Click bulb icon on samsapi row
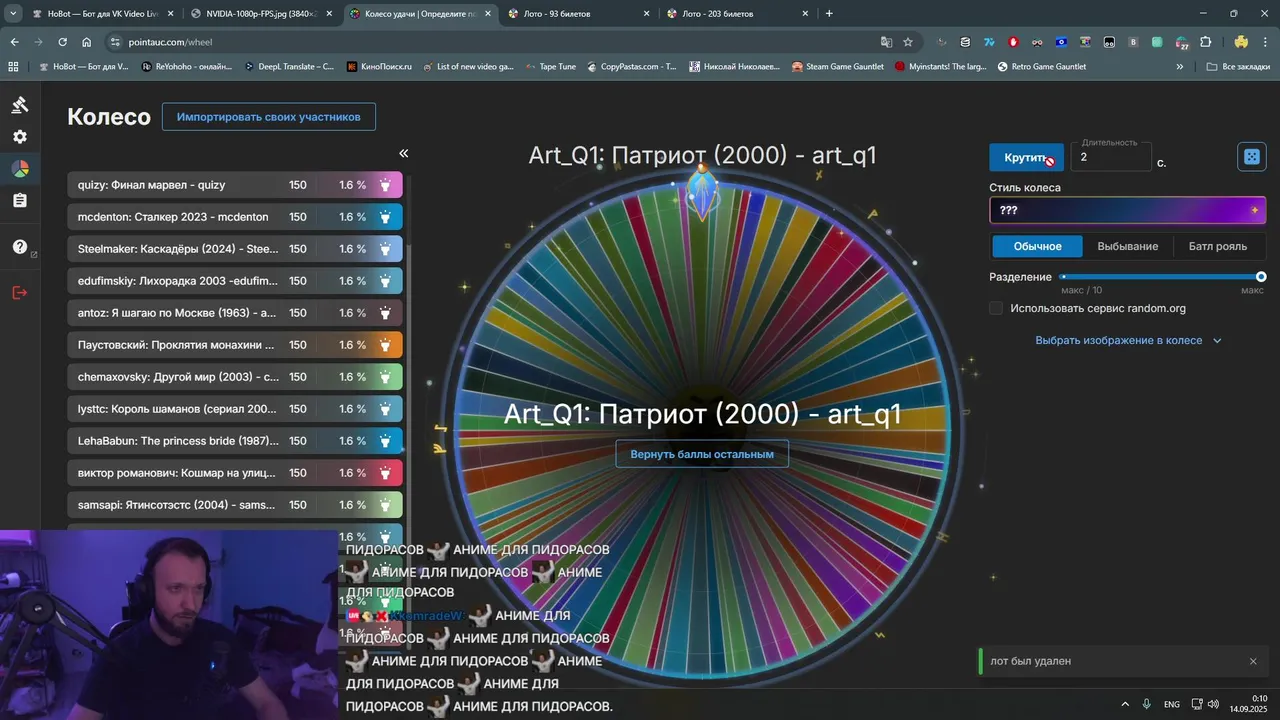The height and width of the screenshot is (720, 1280). click(x=386, y=505)
